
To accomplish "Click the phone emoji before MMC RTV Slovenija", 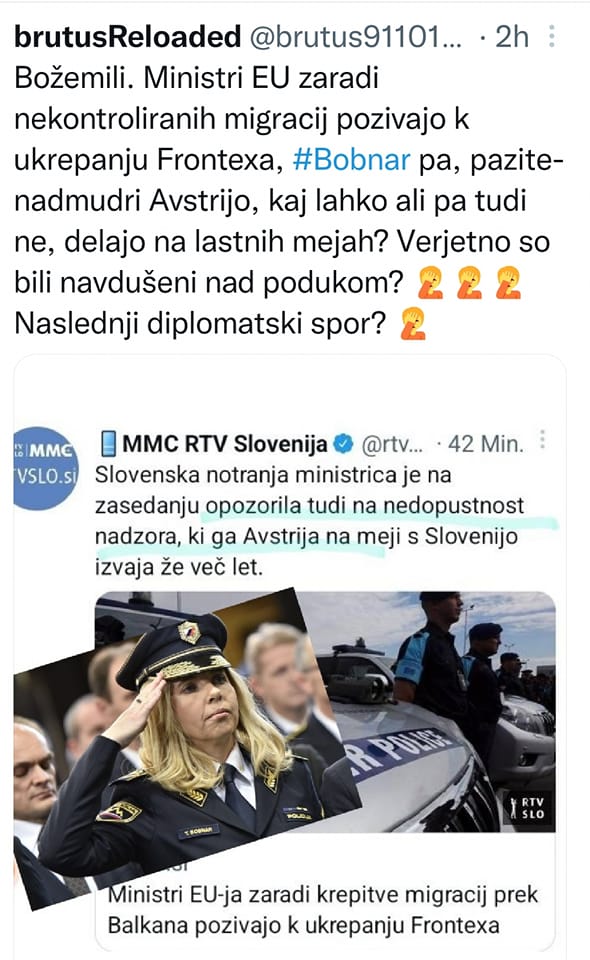I will click(108, 444).
